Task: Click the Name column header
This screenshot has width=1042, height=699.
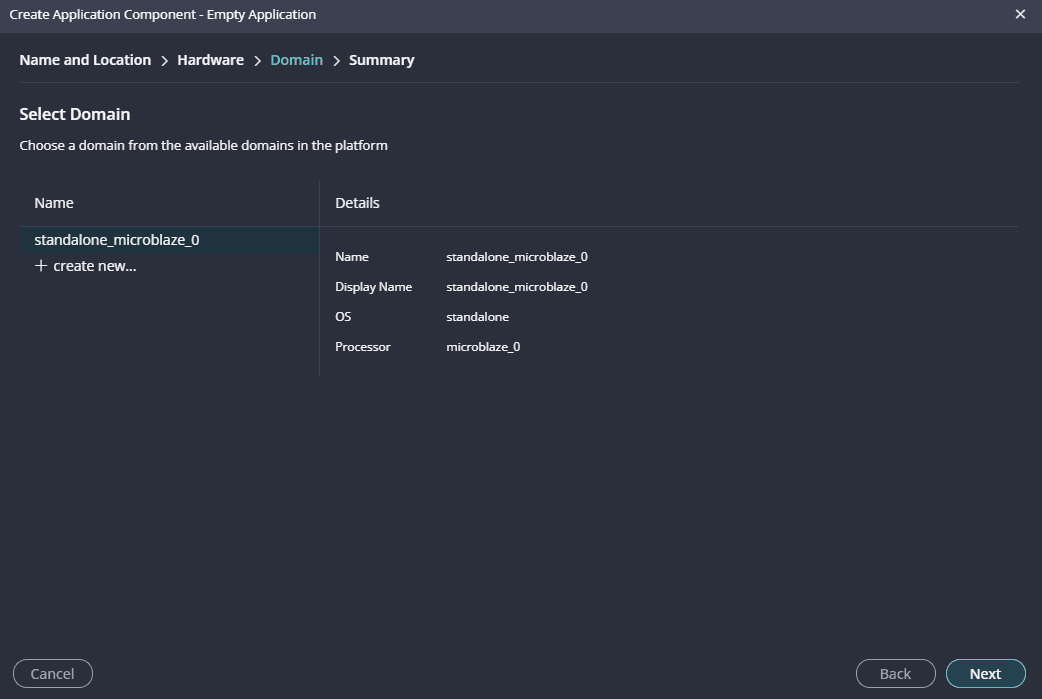Action: tap(54, 203)
